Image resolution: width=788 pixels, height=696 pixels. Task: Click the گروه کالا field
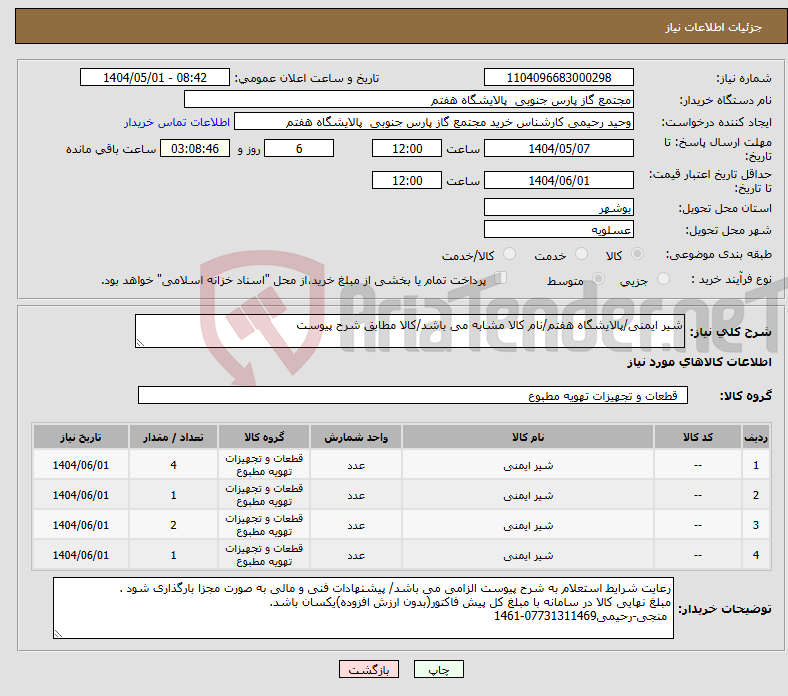coord(412,396)
